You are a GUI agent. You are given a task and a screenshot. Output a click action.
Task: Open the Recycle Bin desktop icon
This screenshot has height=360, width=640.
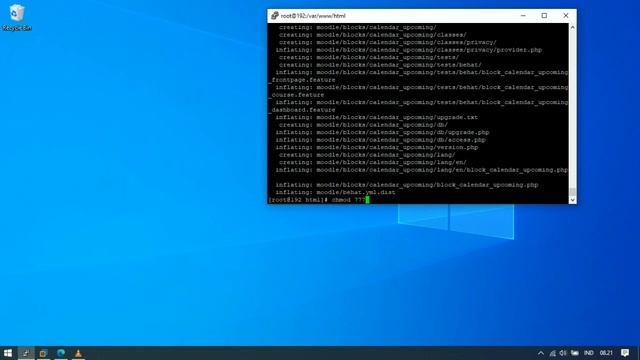[17, 18]
